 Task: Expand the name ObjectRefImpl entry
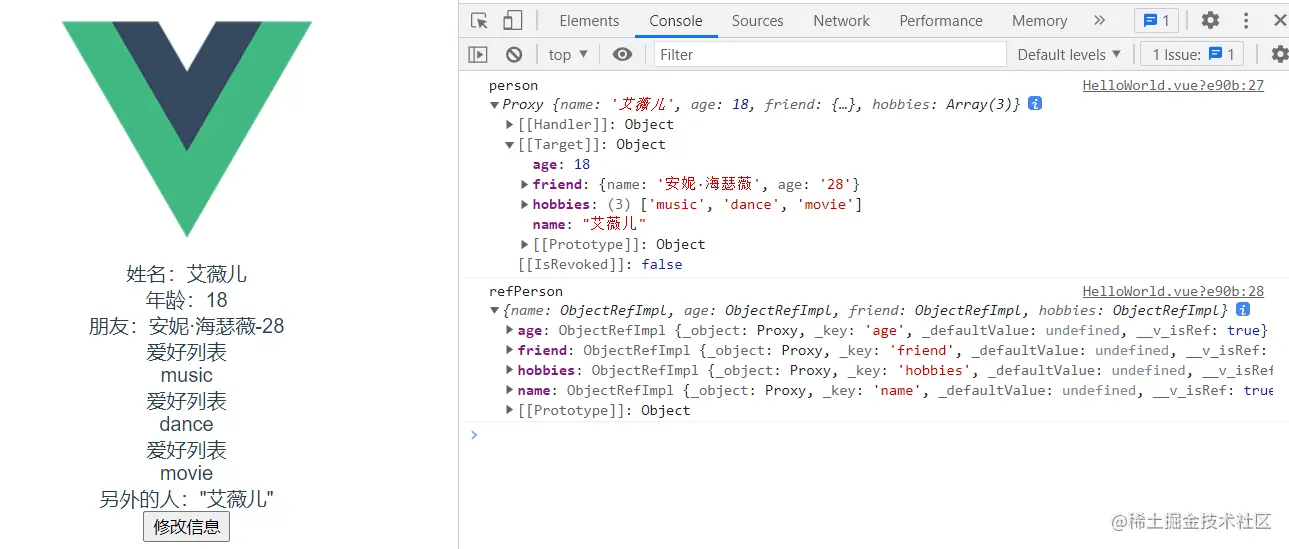pyautogui.click(x=510, y=390)
